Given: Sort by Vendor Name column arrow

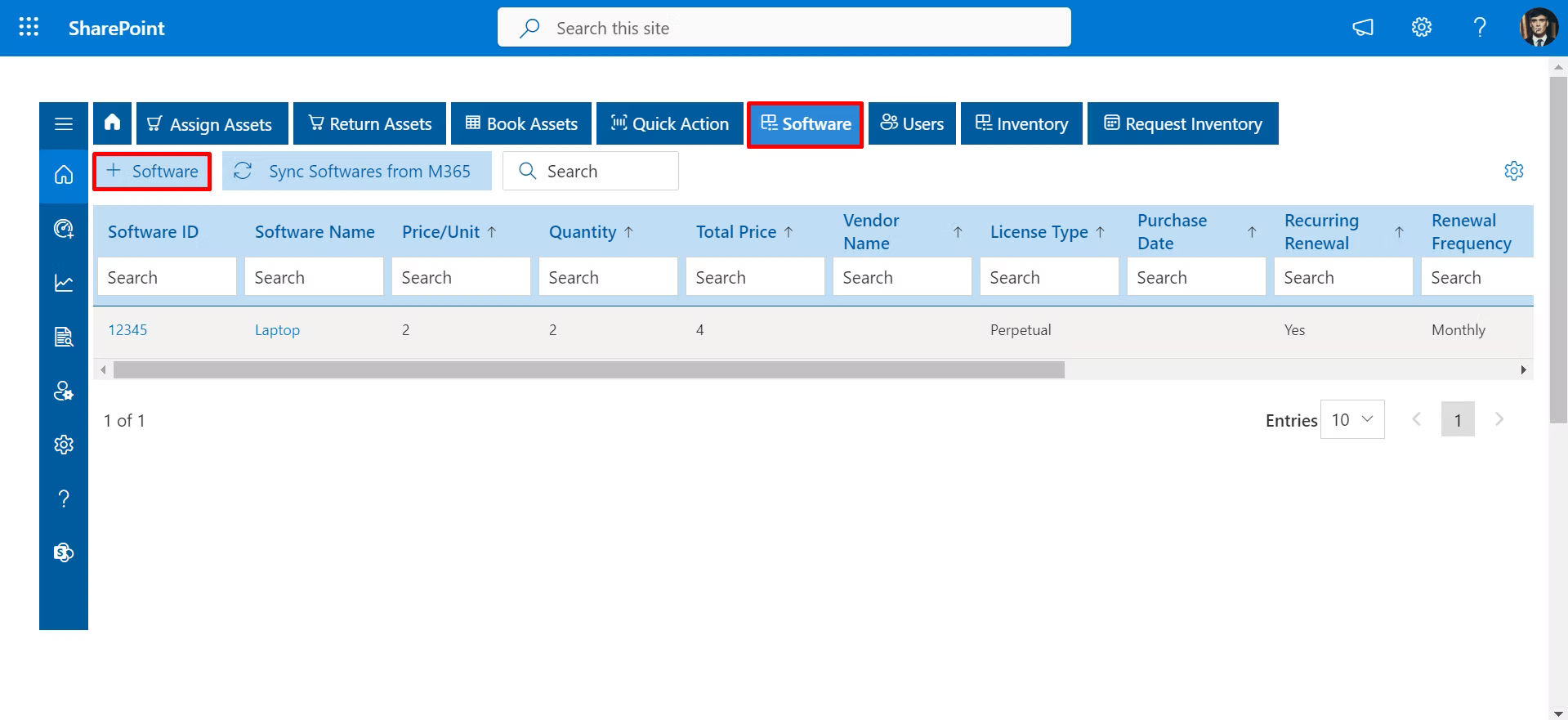Looking at the screenshot, I should [958, 232].
